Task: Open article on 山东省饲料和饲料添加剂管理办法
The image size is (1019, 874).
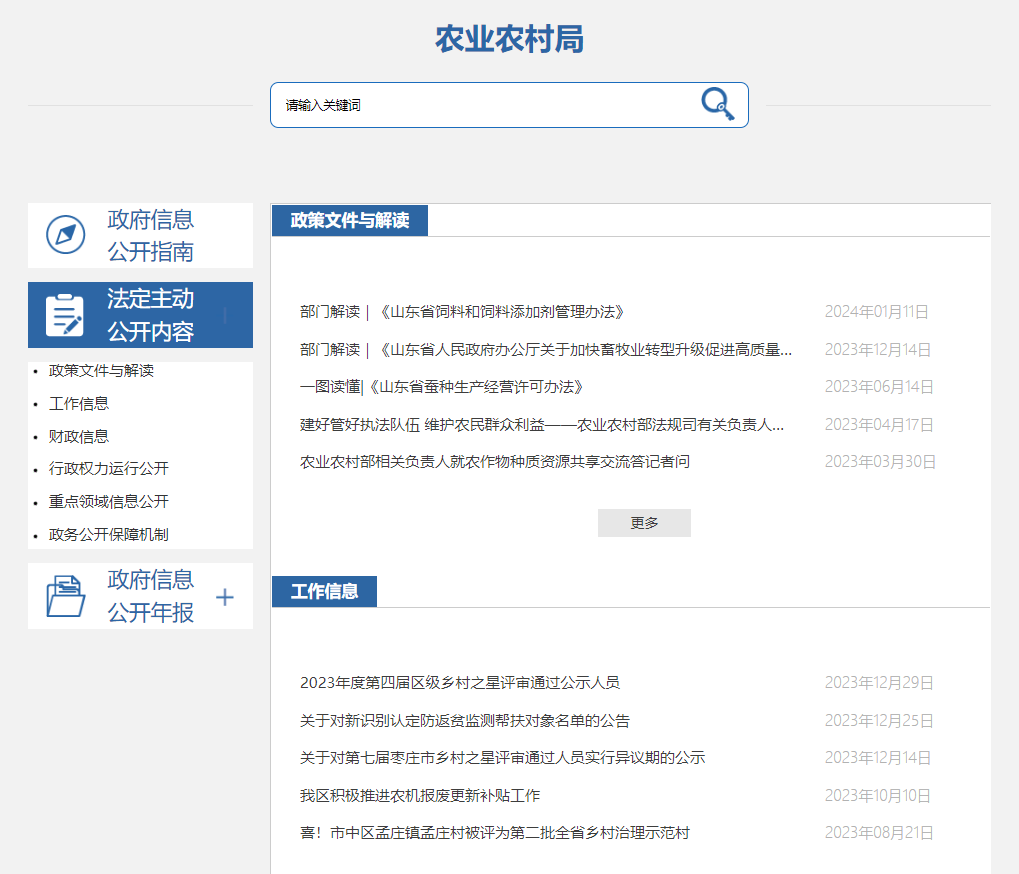Action: 462,312
